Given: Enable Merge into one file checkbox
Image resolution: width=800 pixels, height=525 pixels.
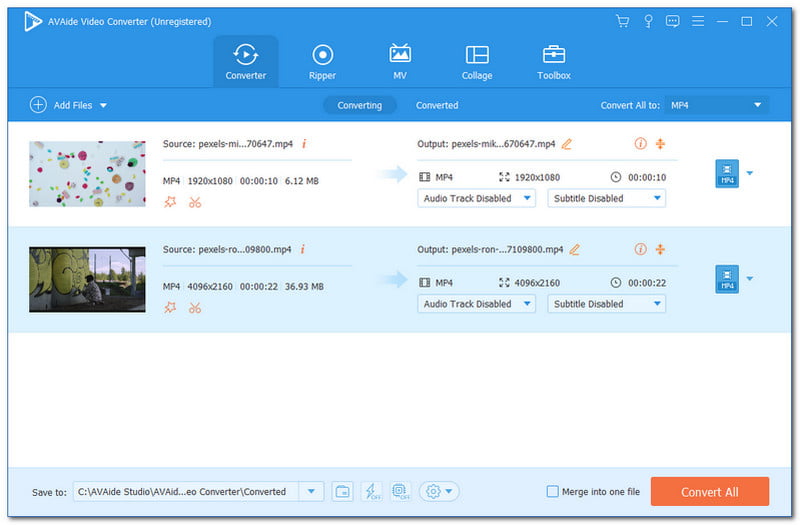Looking at the screenshot, I should point(552,491).
